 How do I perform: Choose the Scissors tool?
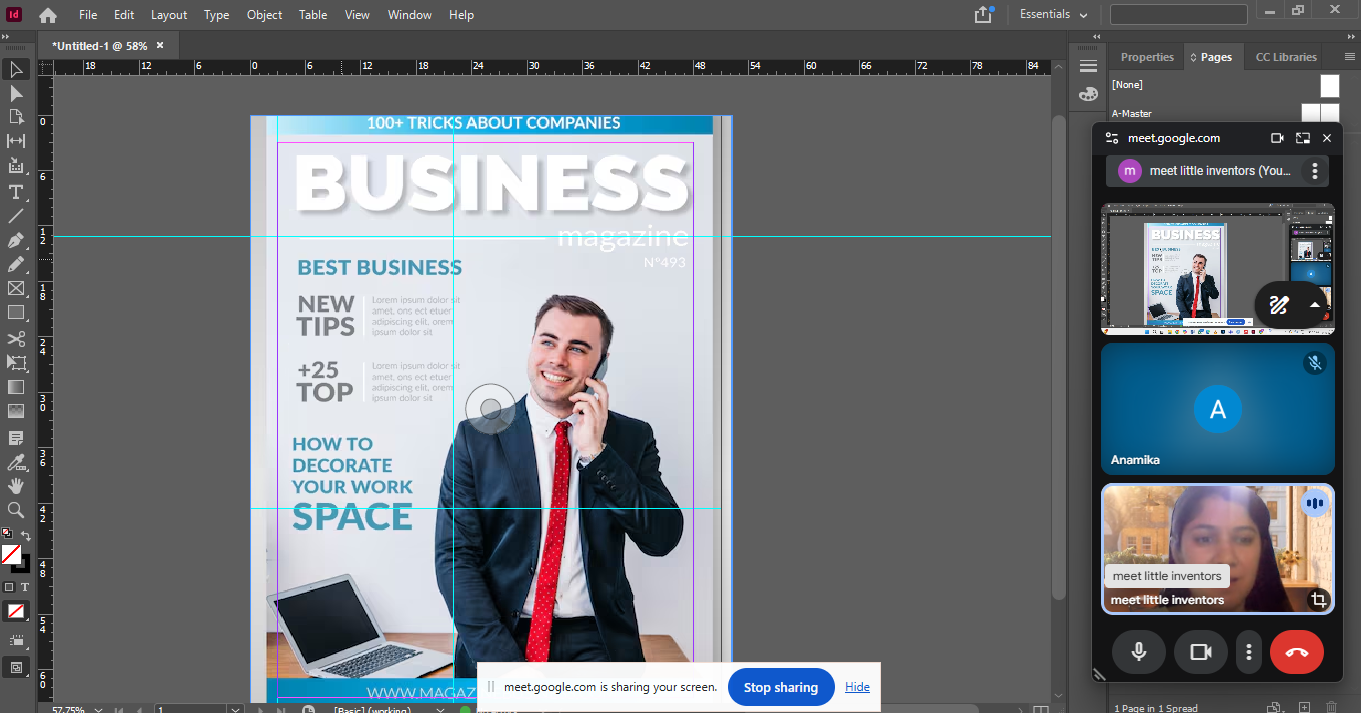16,339
